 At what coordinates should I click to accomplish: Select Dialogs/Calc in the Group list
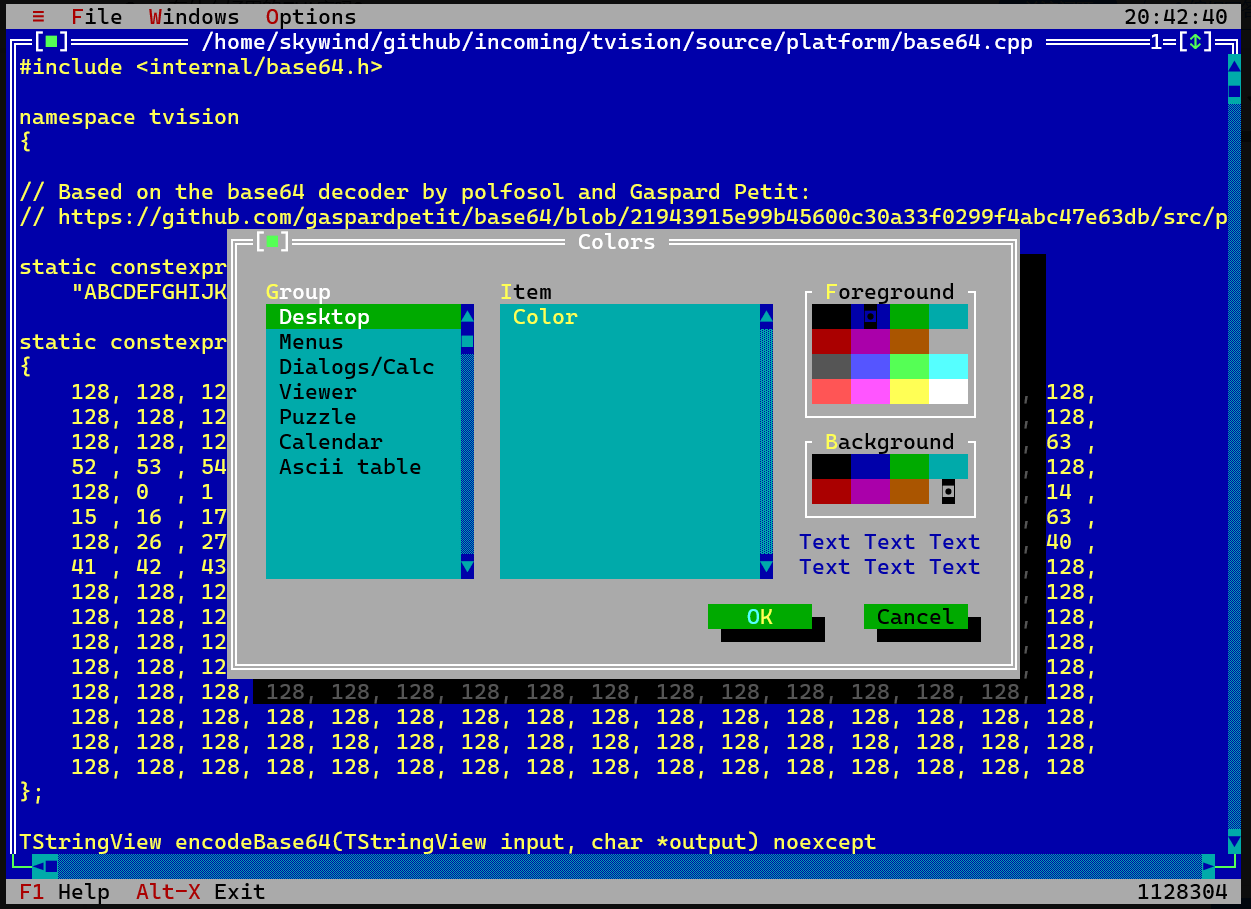pyautogui.click(x=356, y=367)
